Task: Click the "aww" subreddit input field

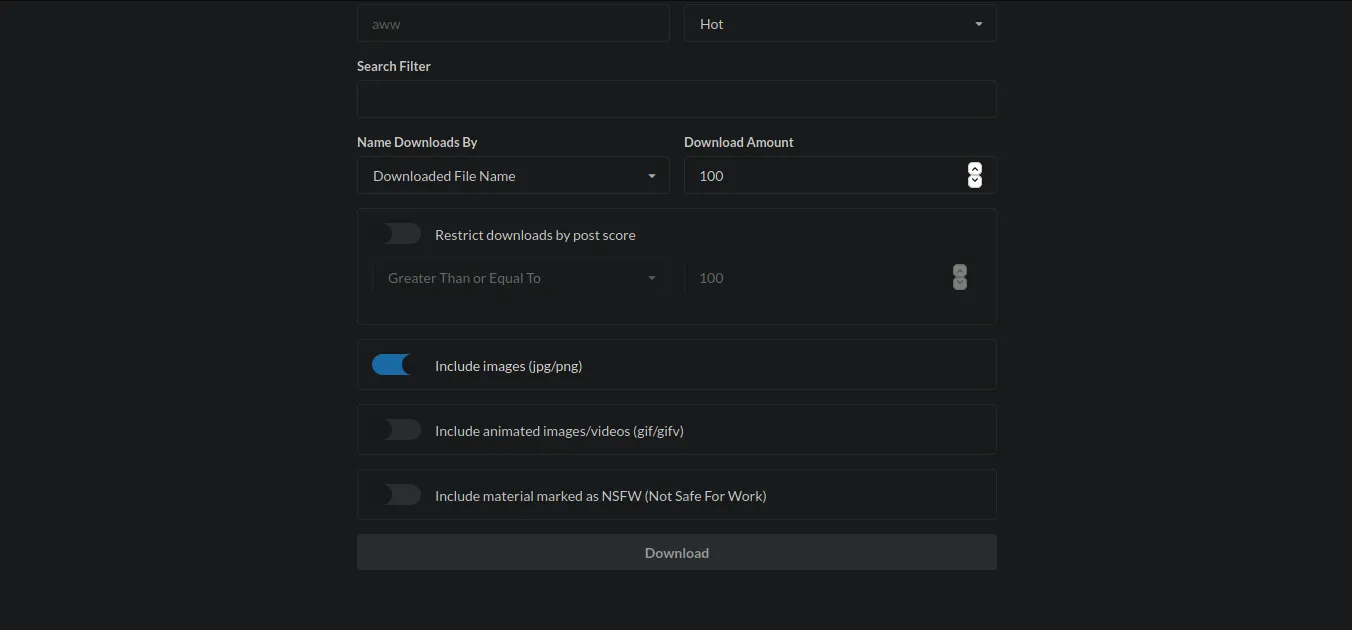Action: pos(513,23)
